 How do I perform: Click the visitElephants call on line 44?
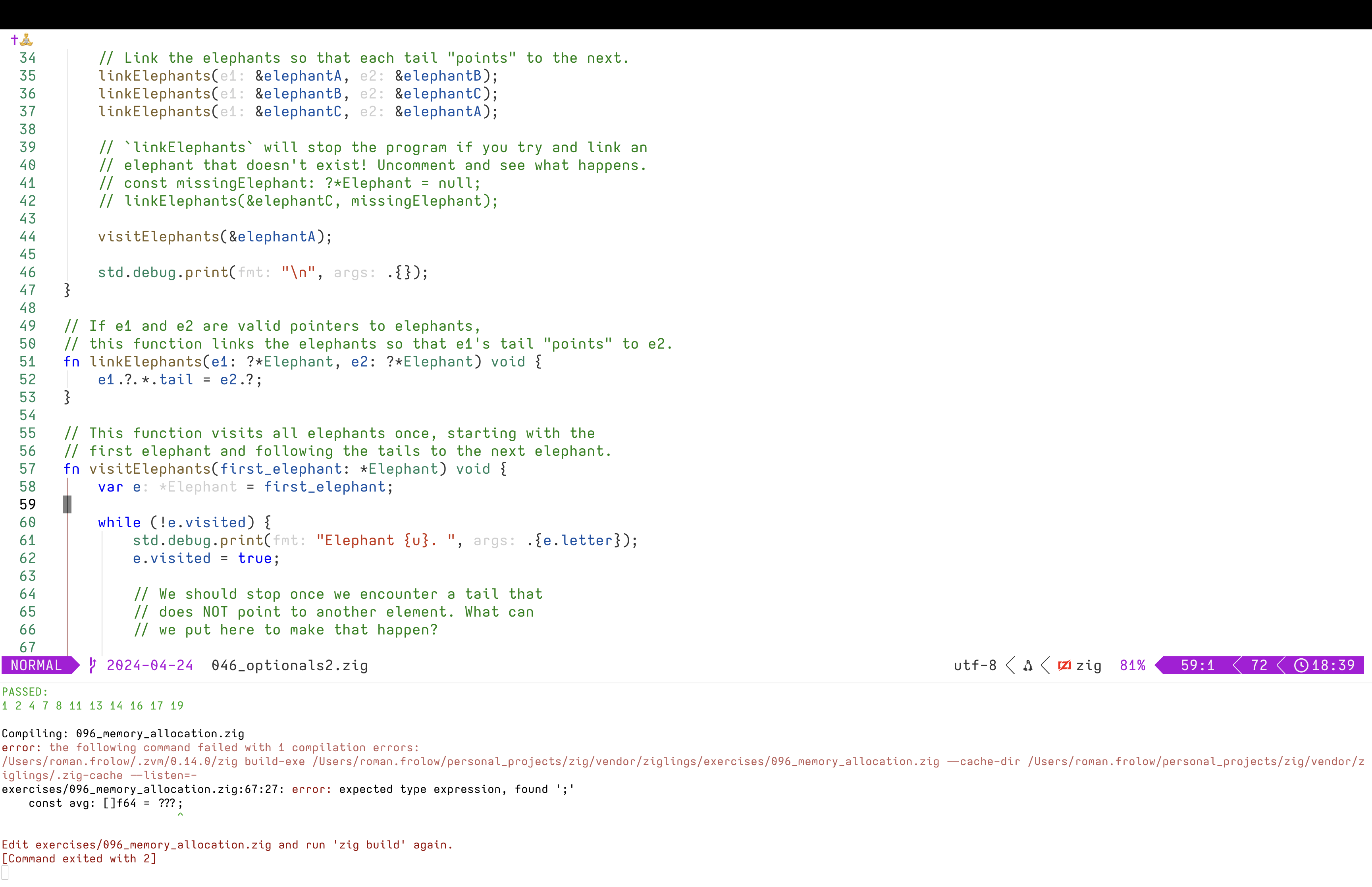click(158, 237)
